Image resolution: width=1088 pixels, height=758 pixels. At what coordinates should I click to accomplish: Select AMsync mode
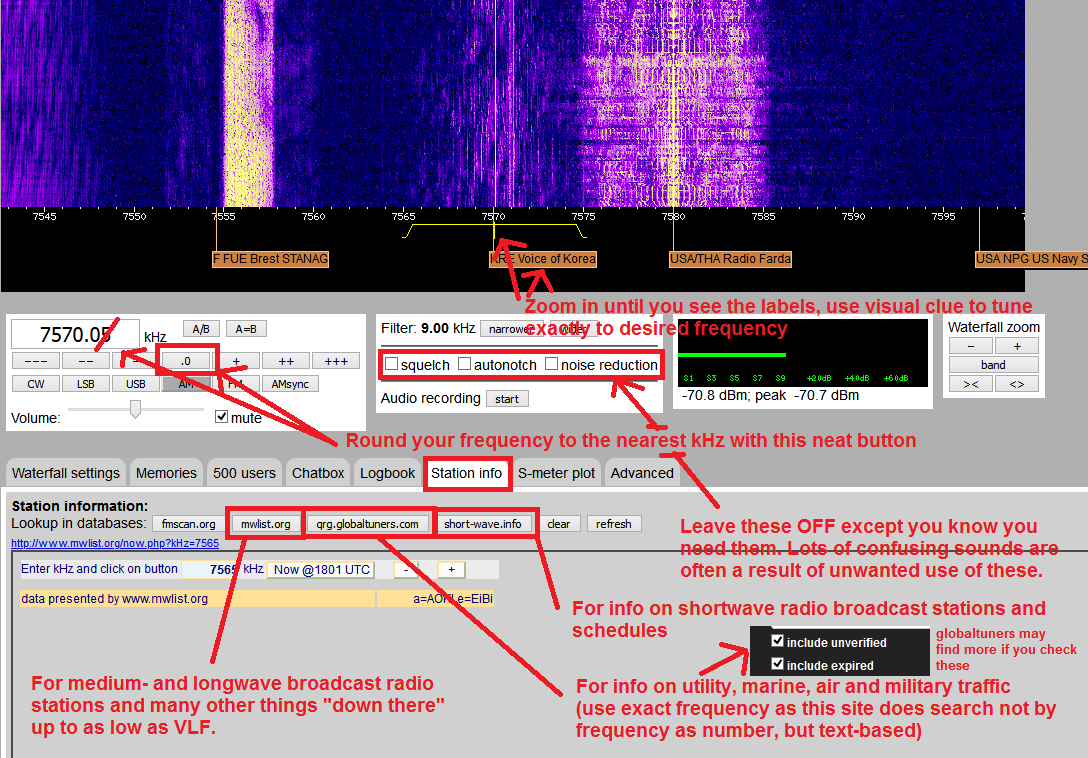click(x=290, y=384)
